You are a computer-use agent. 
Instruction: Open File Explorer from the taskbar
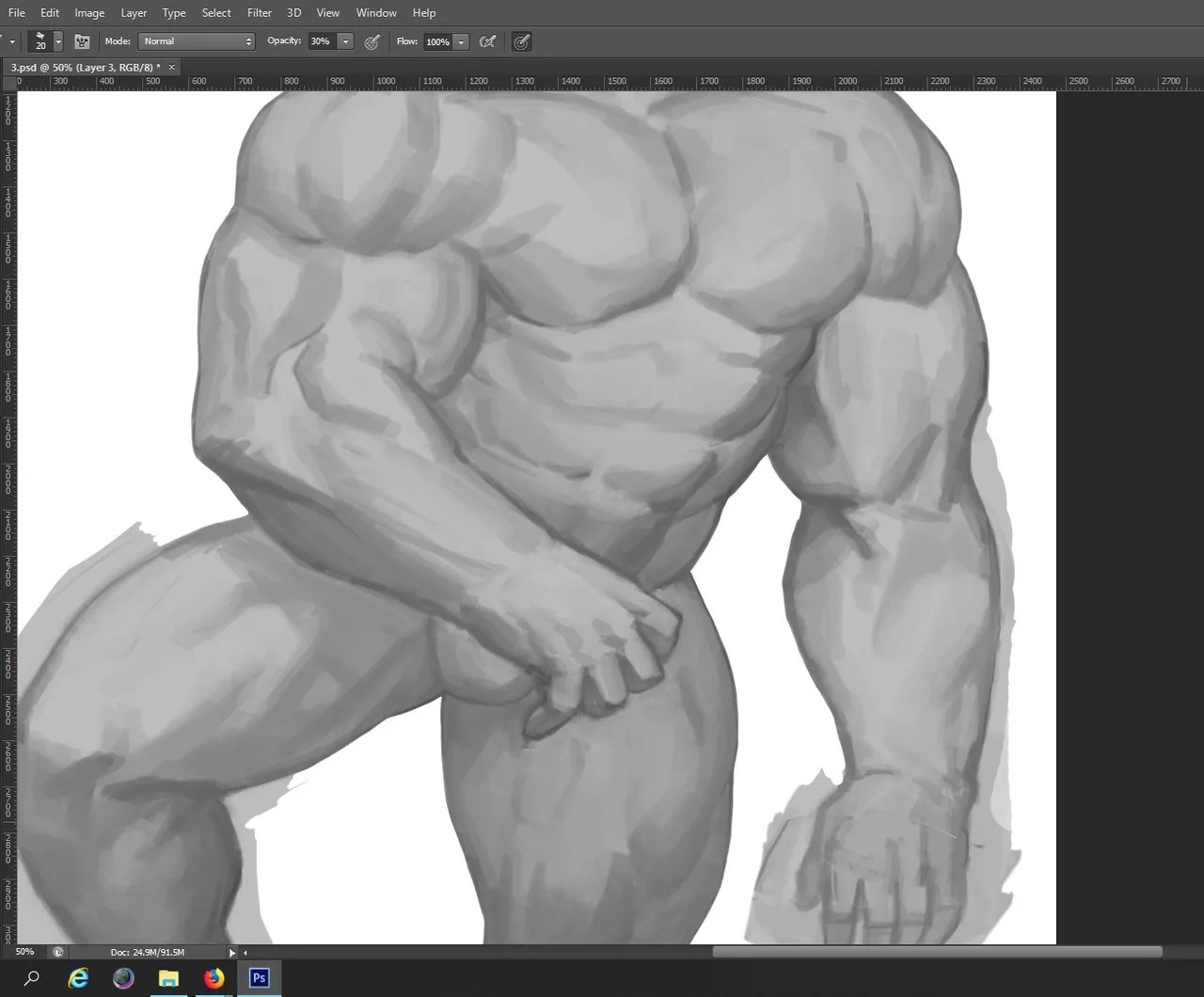pyautogui.click(x=168, y=978)
